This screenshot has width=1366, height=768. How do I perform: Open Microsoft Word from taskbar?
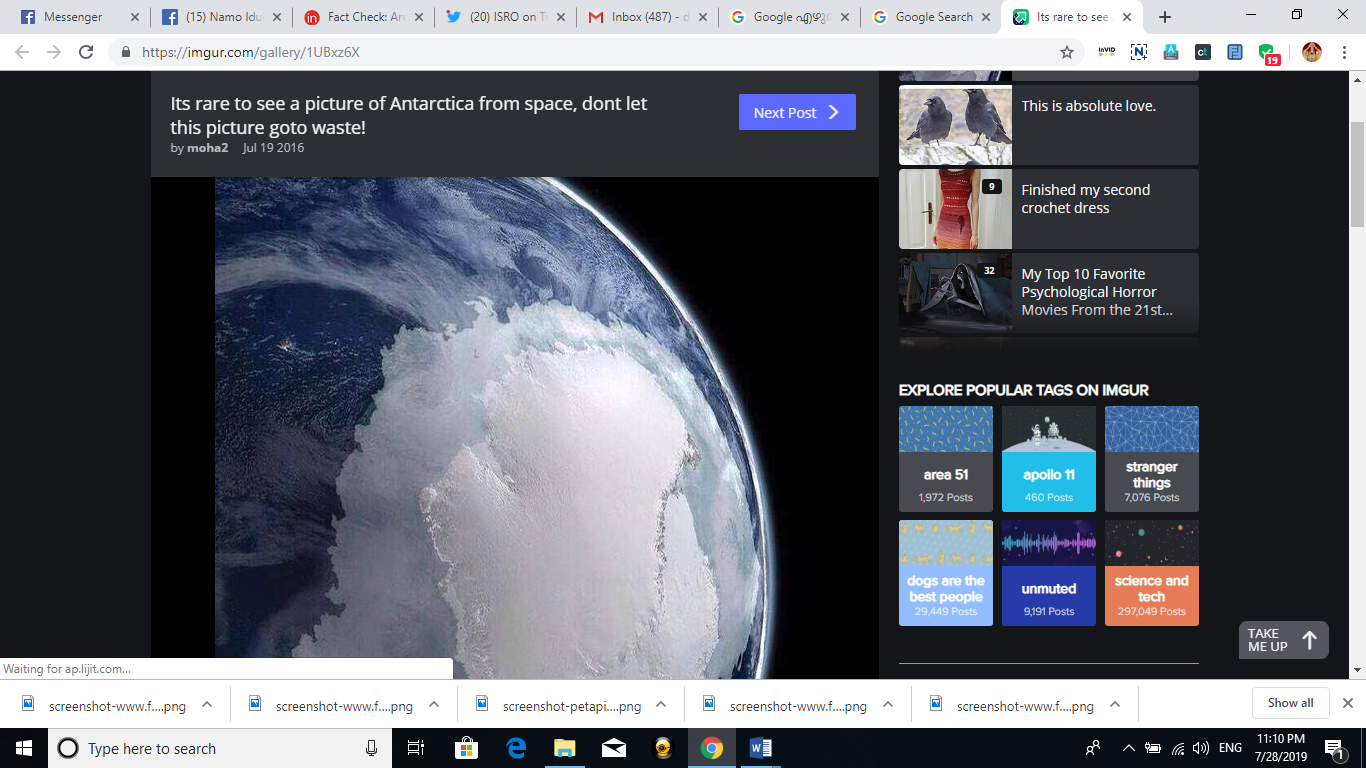click(x=760, y=748)
